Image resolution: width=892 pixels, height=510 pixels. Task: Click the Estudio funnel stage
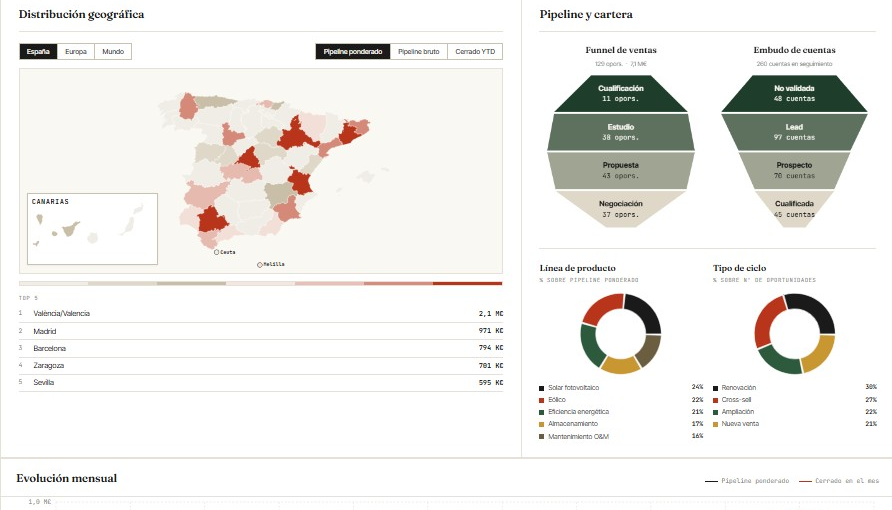(621, 132)
